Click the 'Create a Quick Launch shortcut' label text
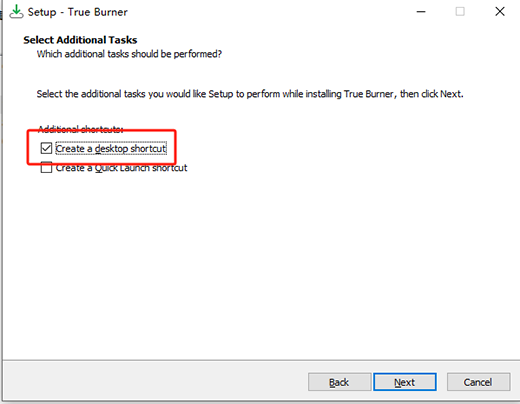 121,168
